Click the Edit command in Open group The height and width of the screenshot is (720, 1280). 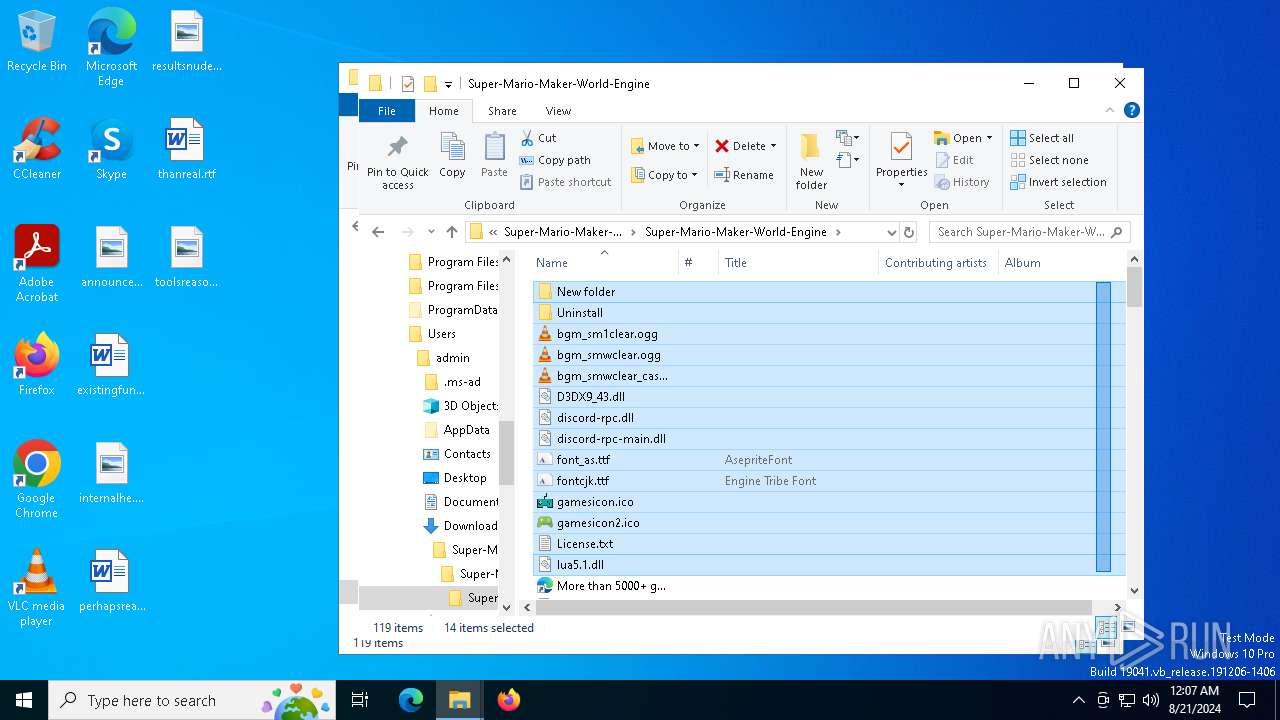point(954,160)
